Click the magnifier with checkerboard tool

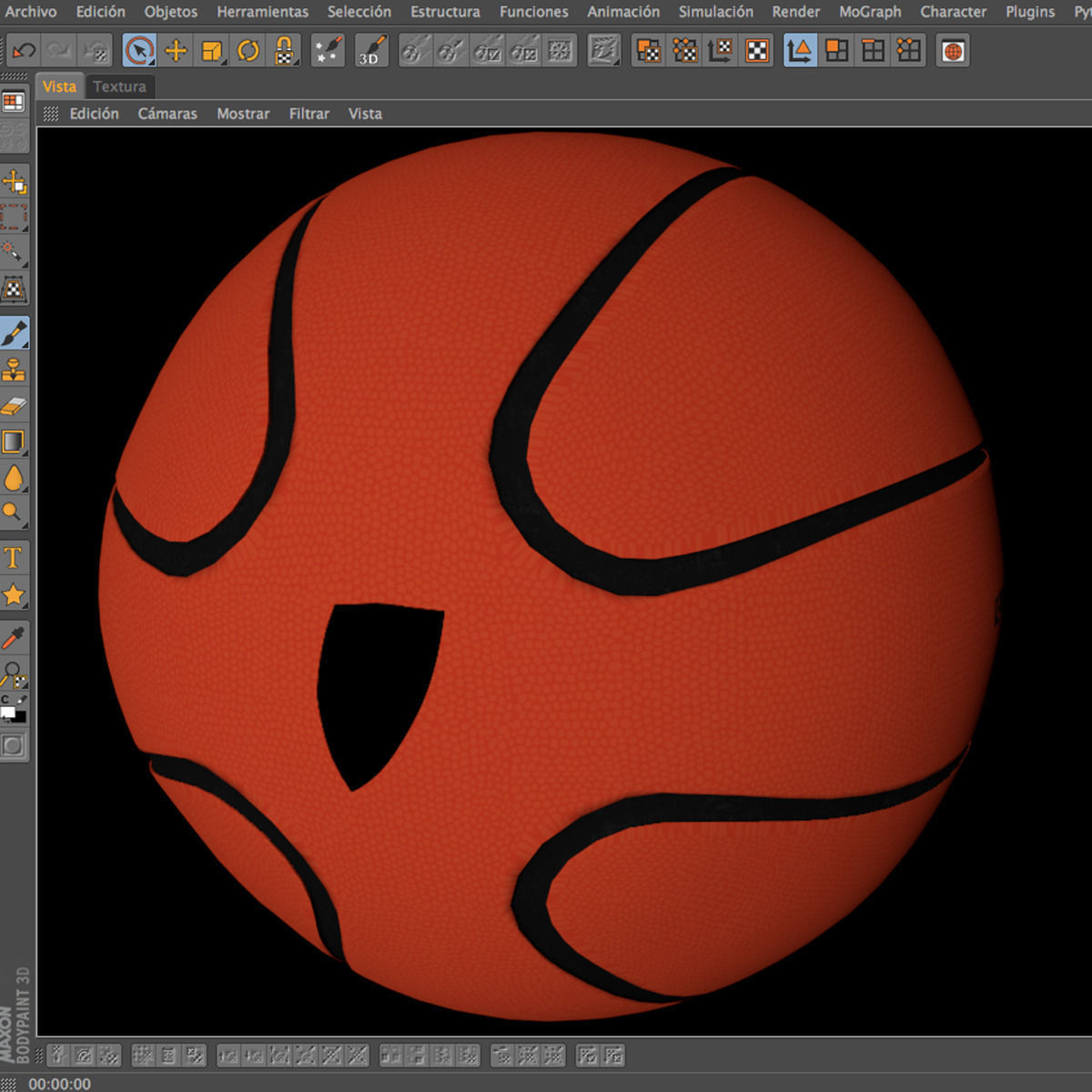pyautogui.click(x=14, y=674)
